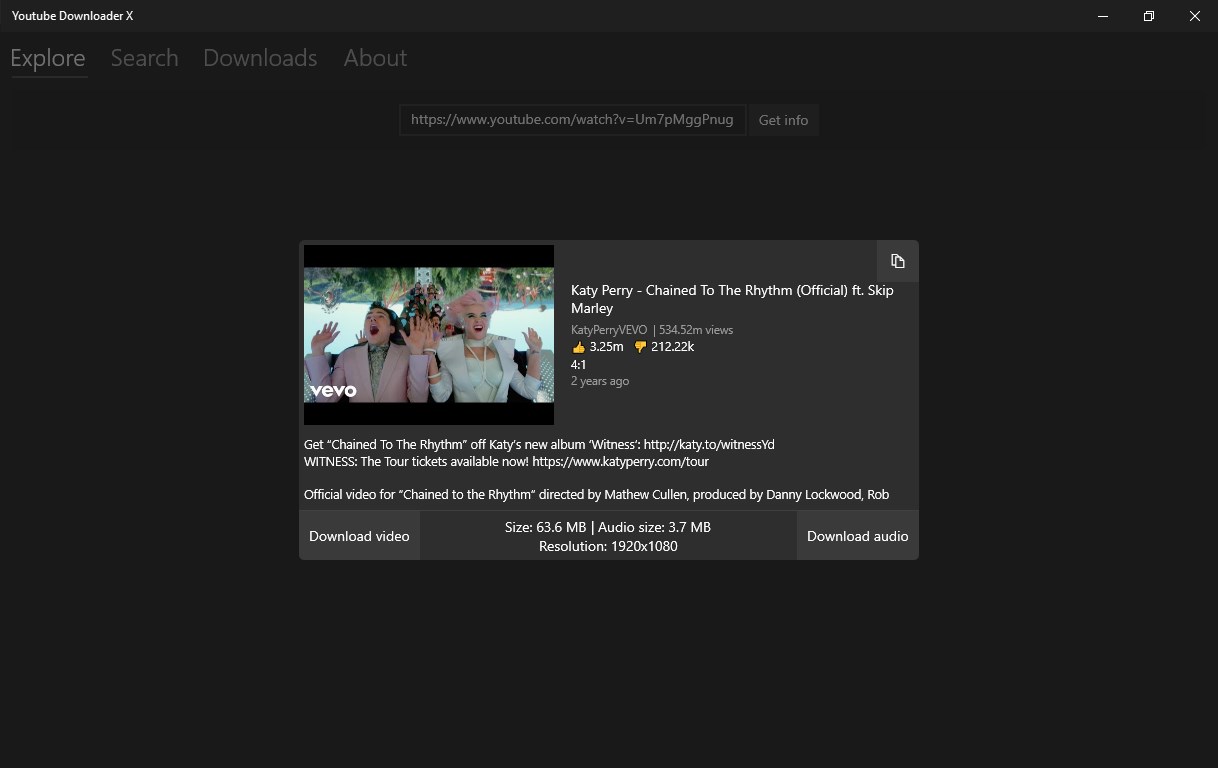Image resolution: width=1218 pixels, height=768 pixels.
Task: Click the Download audio button
Action: (857, 536)
